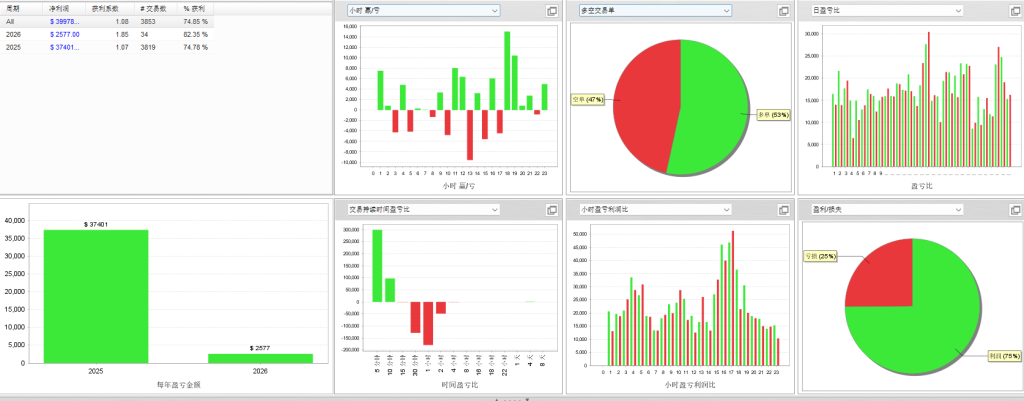Click the 获利系数 column header
This screenshot has width=1024, height=401.
105,8
